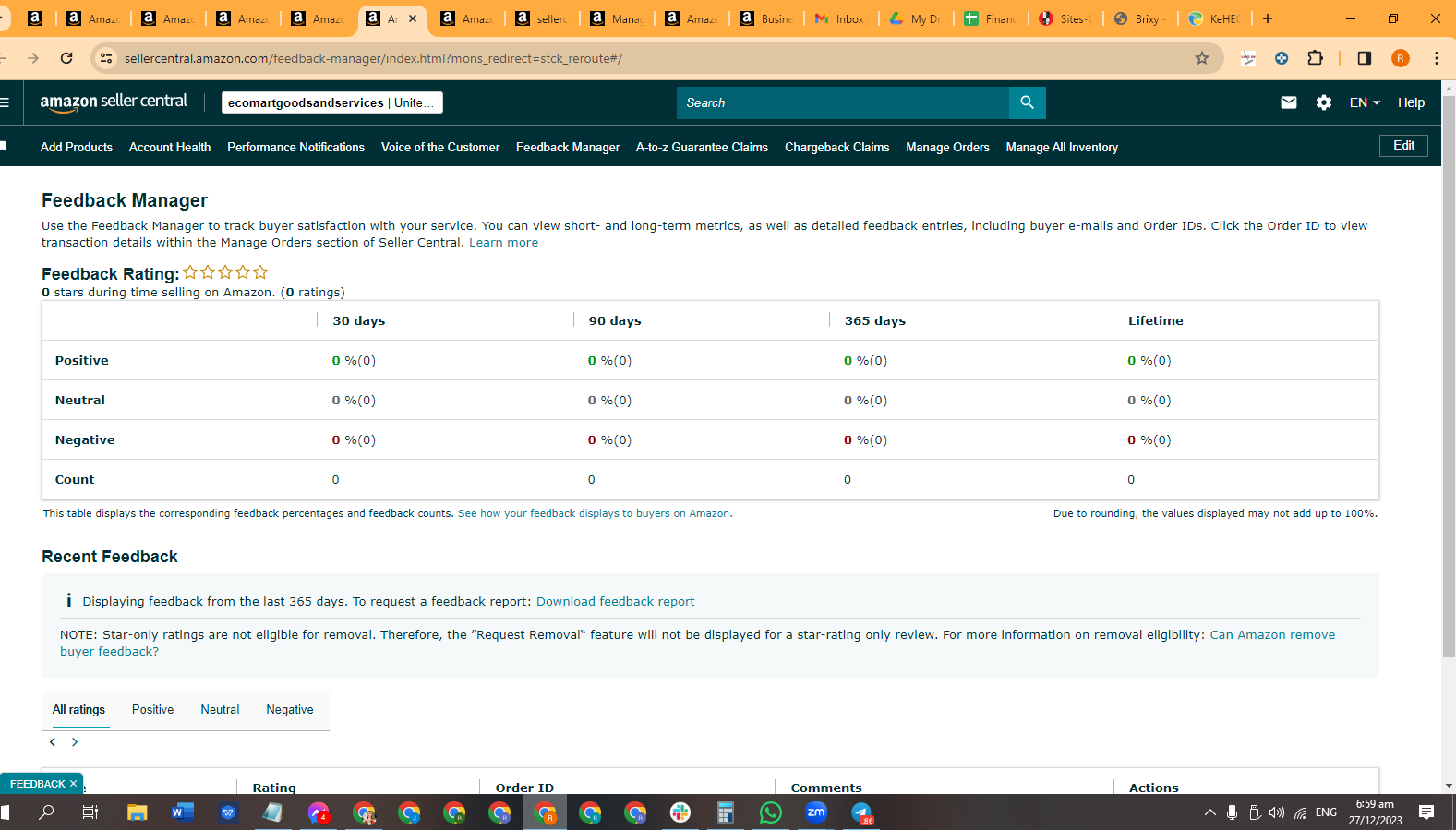Open Slack from the taskbar

point(680,812)
